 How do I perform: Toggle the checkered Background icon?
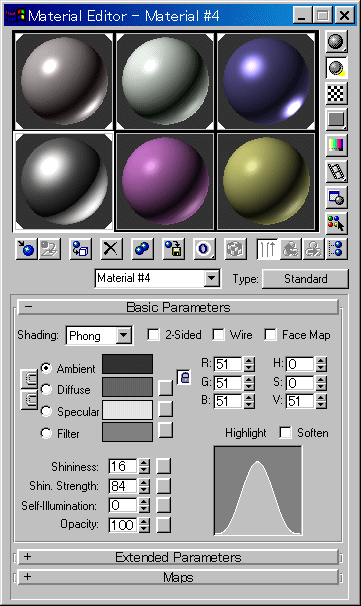coord(336,94)
